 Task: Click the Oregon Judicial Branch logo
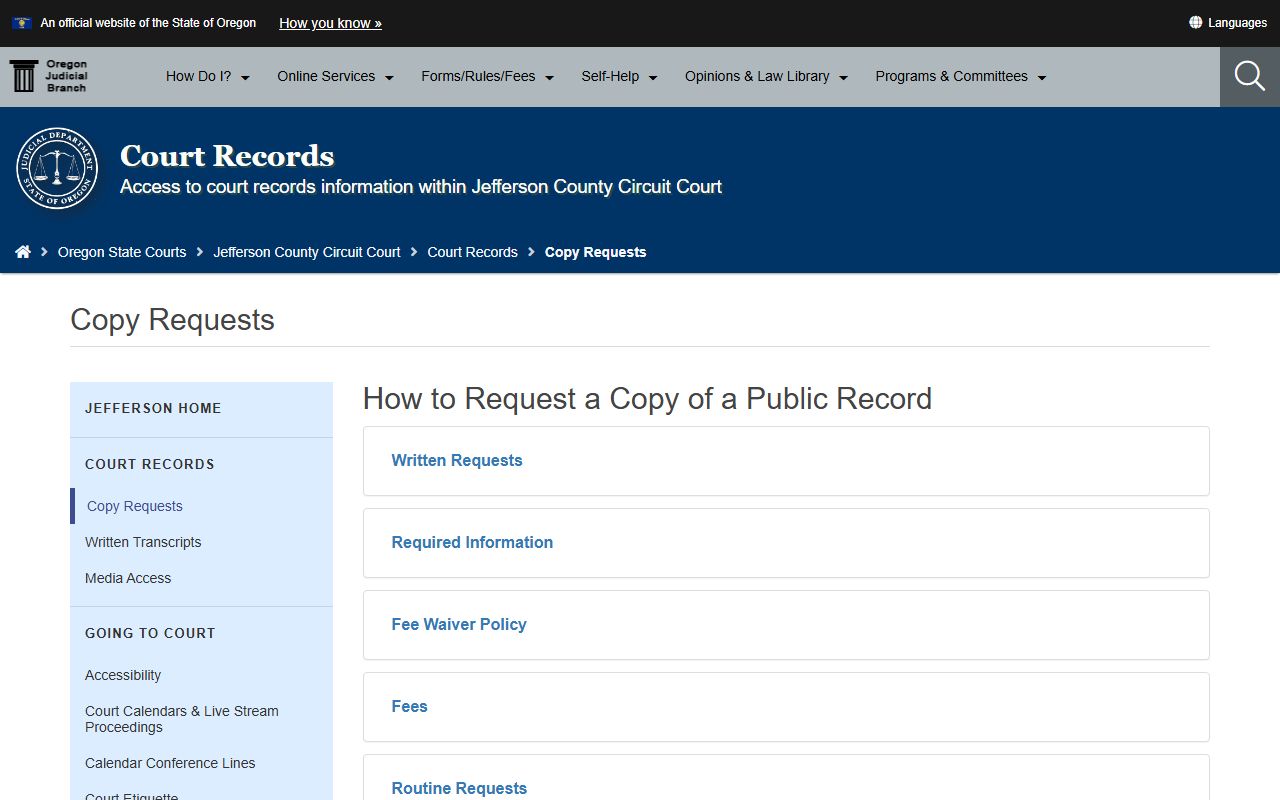48,76
